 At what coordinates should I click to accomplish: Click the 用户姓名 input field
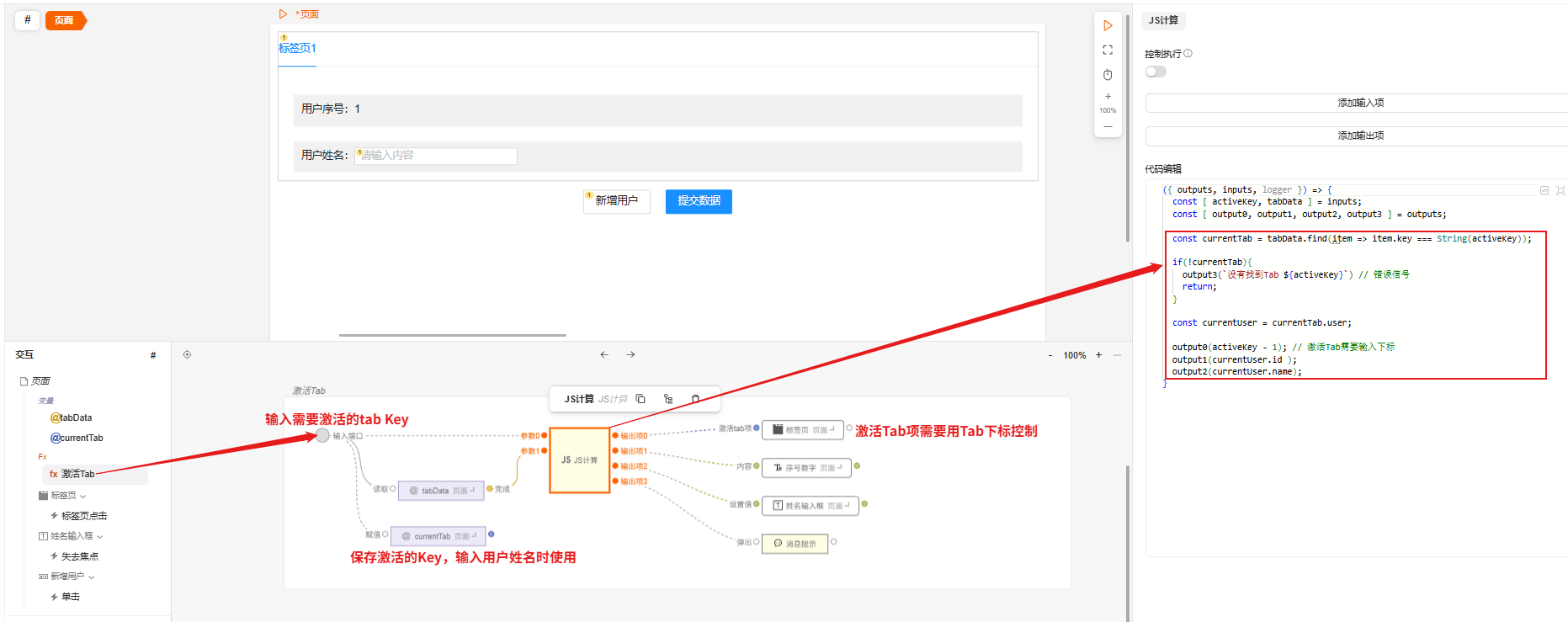[x=435, y=156]
